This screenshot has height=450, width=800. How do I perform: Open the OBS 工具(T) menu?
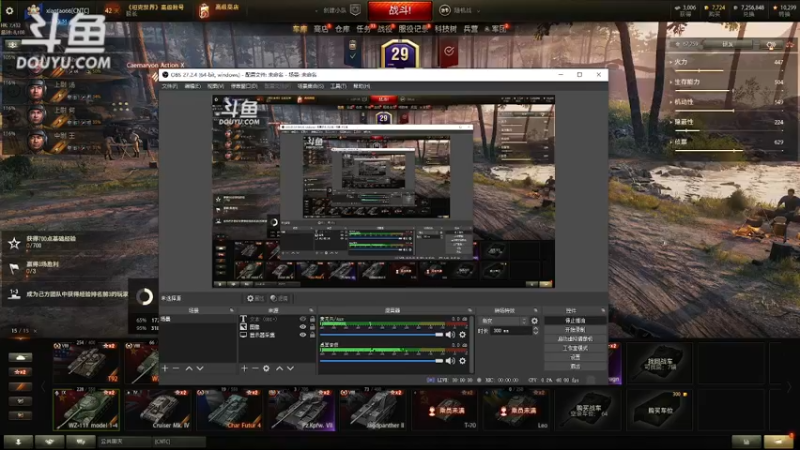(338, 86)
